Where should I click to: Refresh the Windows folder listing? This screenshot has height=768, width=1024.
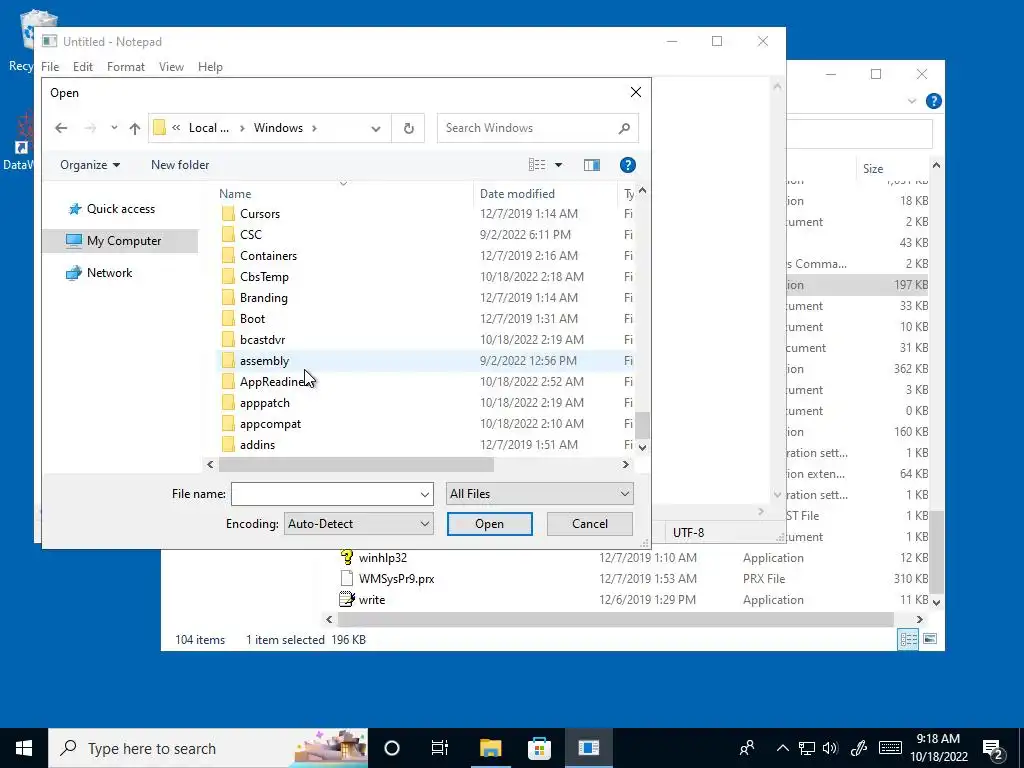click(x=408, y=128)
